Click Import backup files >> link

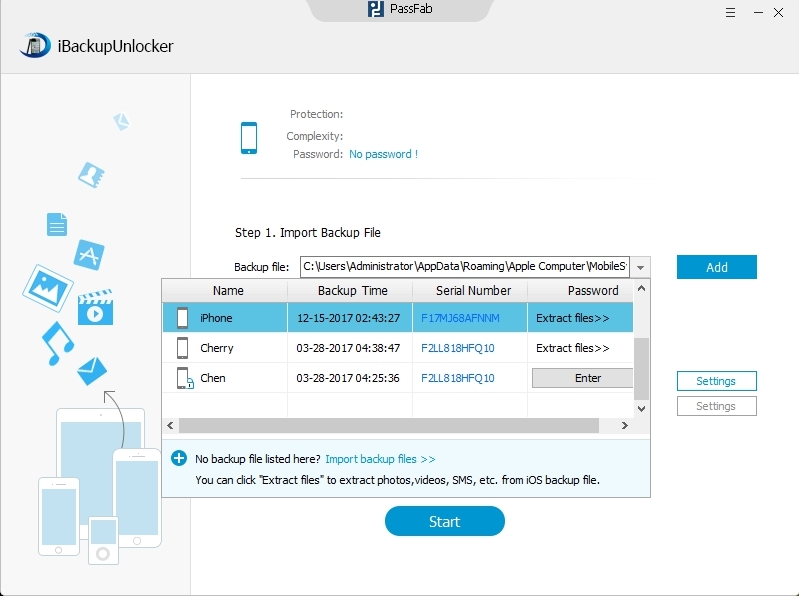click(380, 459)
